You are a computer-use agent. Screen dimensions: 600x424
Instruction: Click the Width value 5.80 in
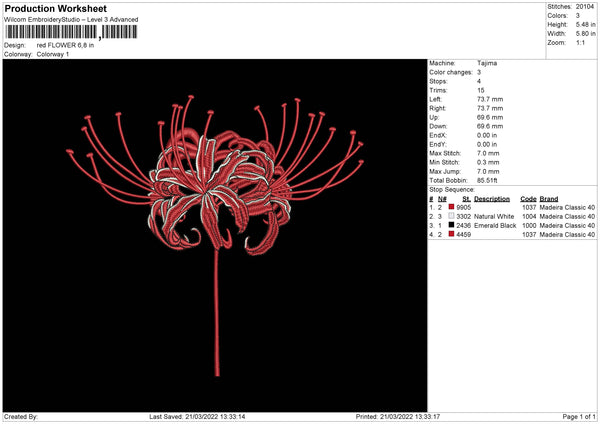coord(585,34)
